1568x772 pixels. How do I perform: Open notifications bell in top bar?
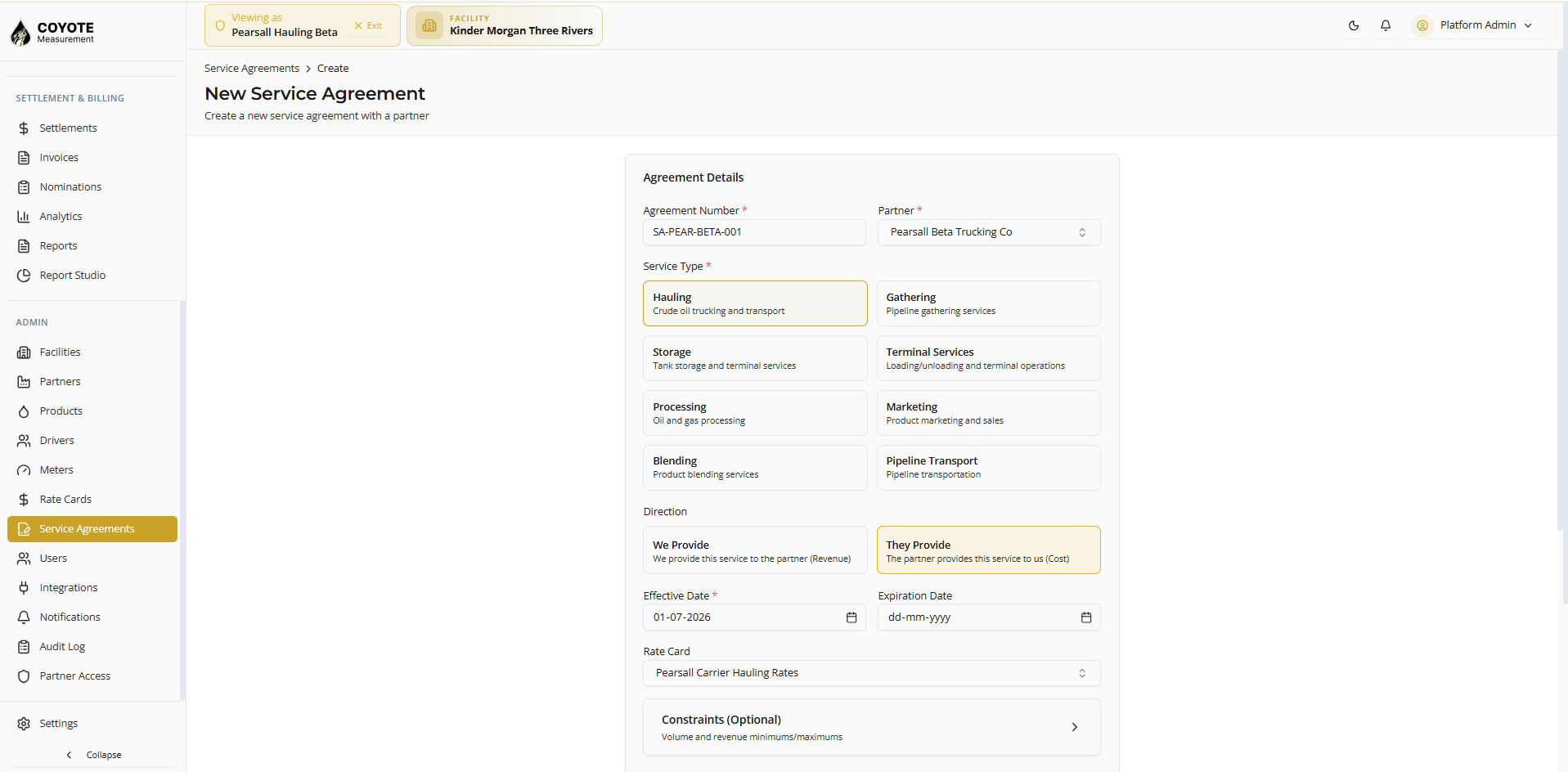1386,25
